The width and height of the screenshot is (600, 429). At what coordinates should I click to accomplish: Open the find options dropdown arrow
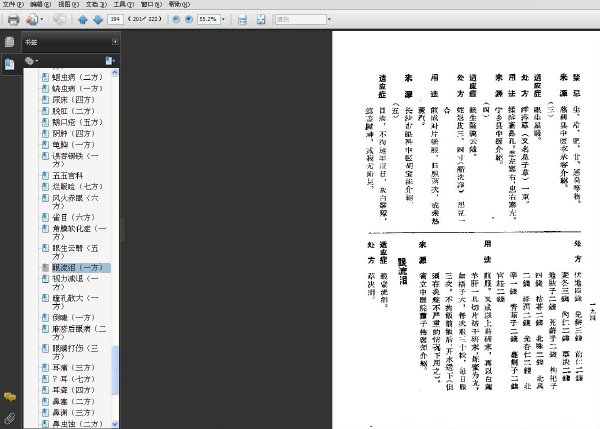(x=329, y=19)
